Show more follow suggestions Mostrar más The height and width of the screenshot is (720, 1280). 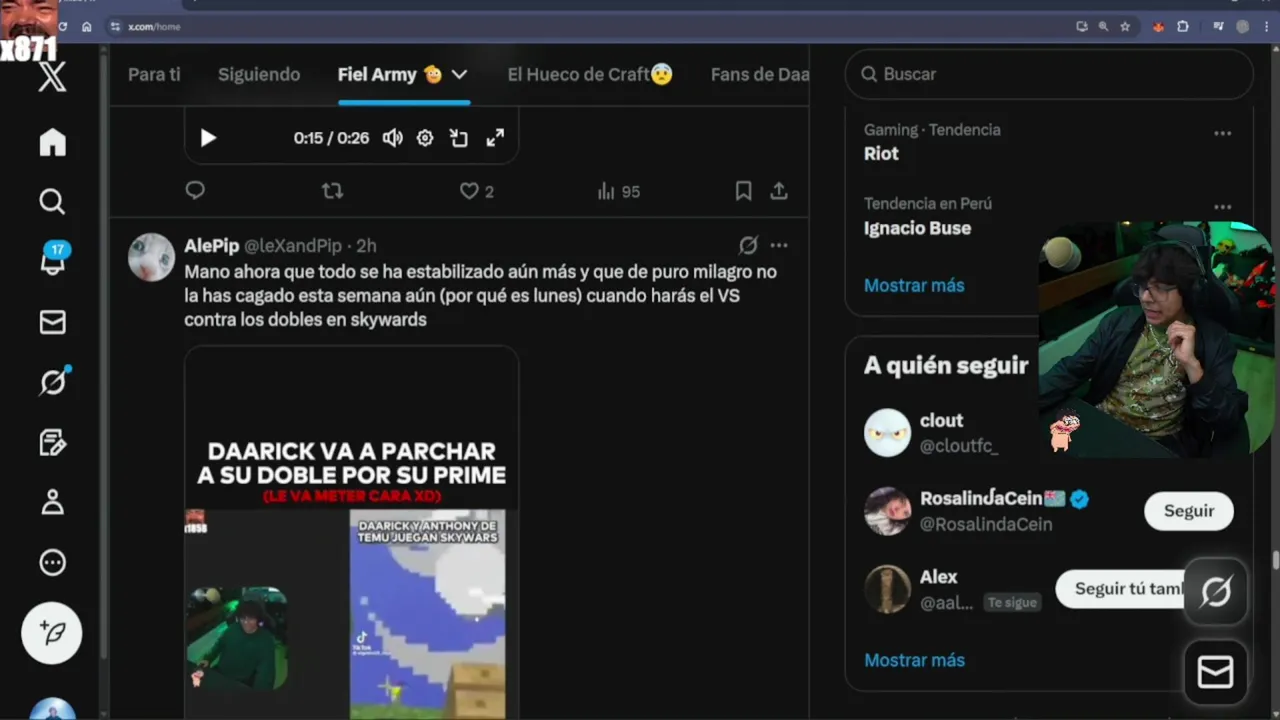point(914,660)
